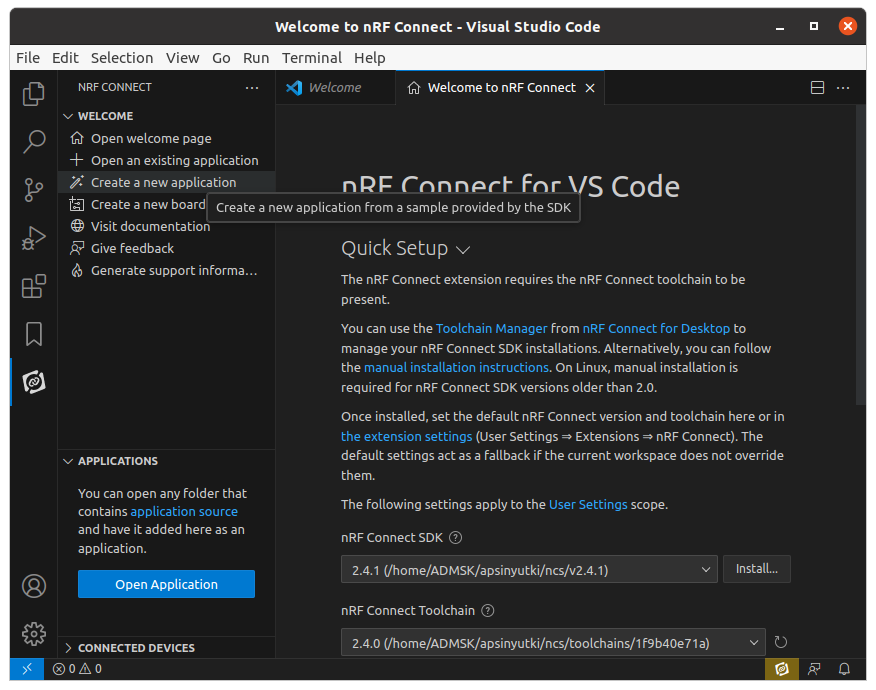Open errors and warnings status indicator
The height and width of the screenshot is (690, 876).
77,669
